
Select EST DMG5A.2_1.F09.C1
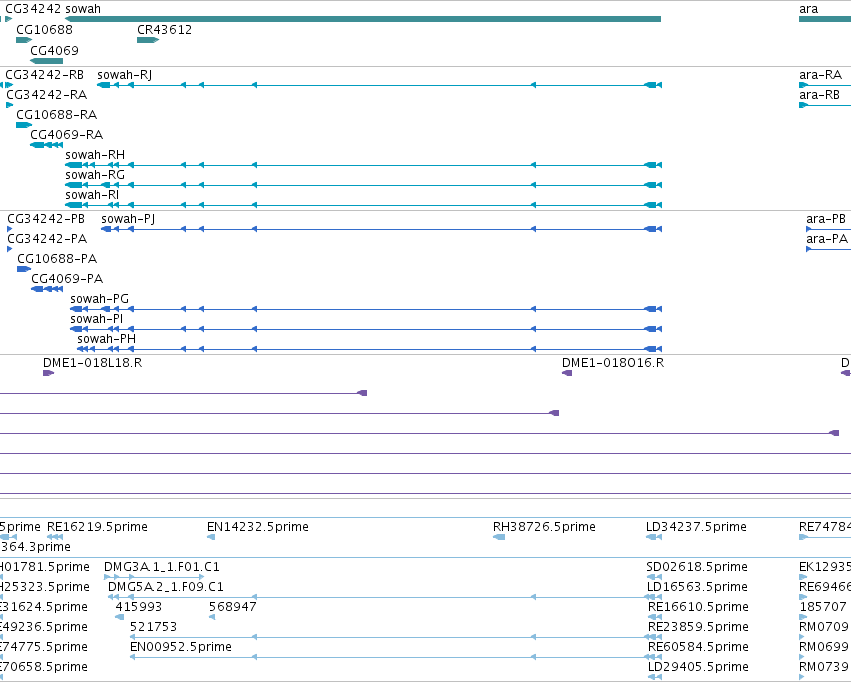[x=385, y=597]
